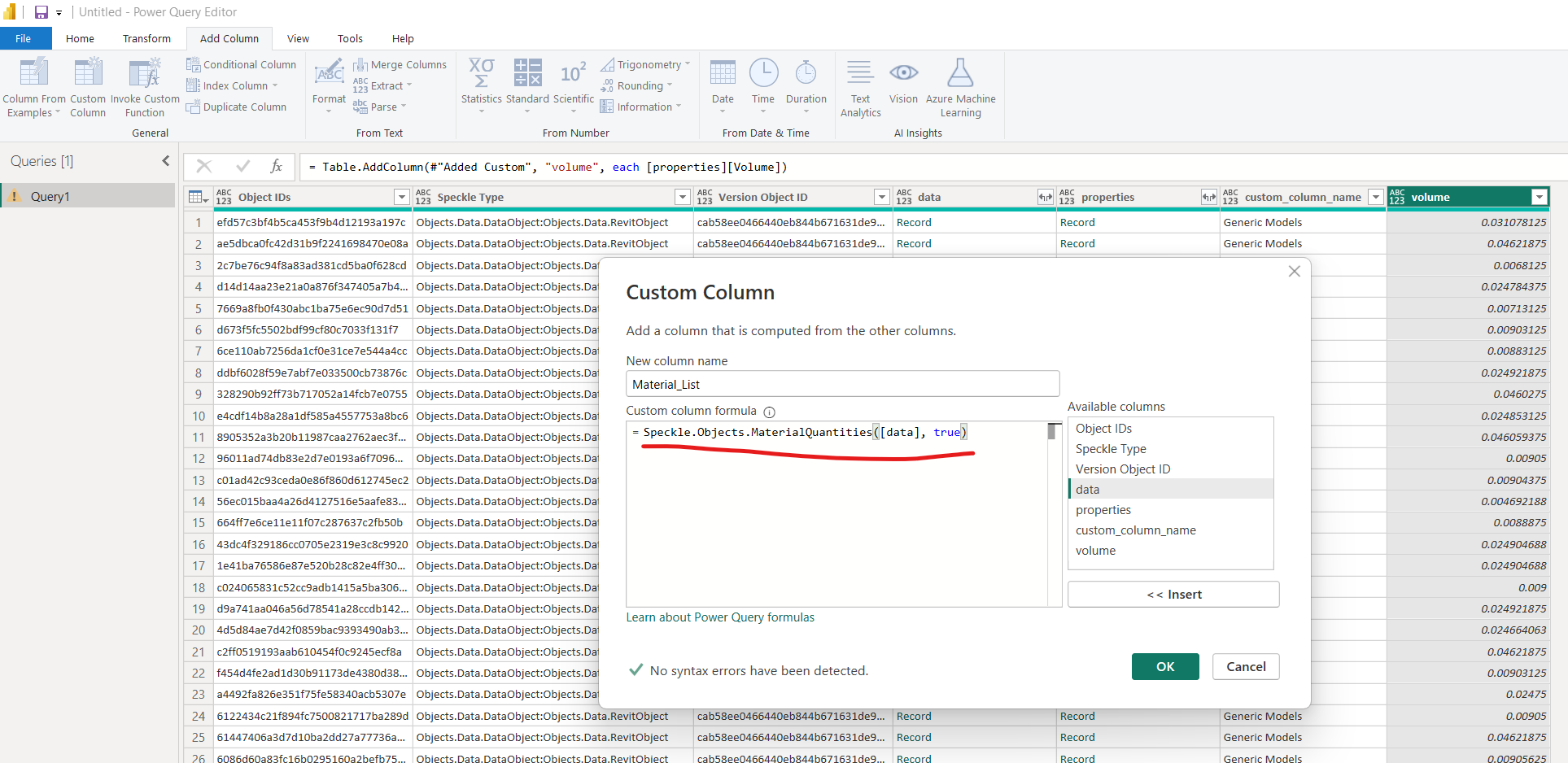Open Text Analytics AI insight
This screenshot has width=1568, height=763.
(860, 88)
